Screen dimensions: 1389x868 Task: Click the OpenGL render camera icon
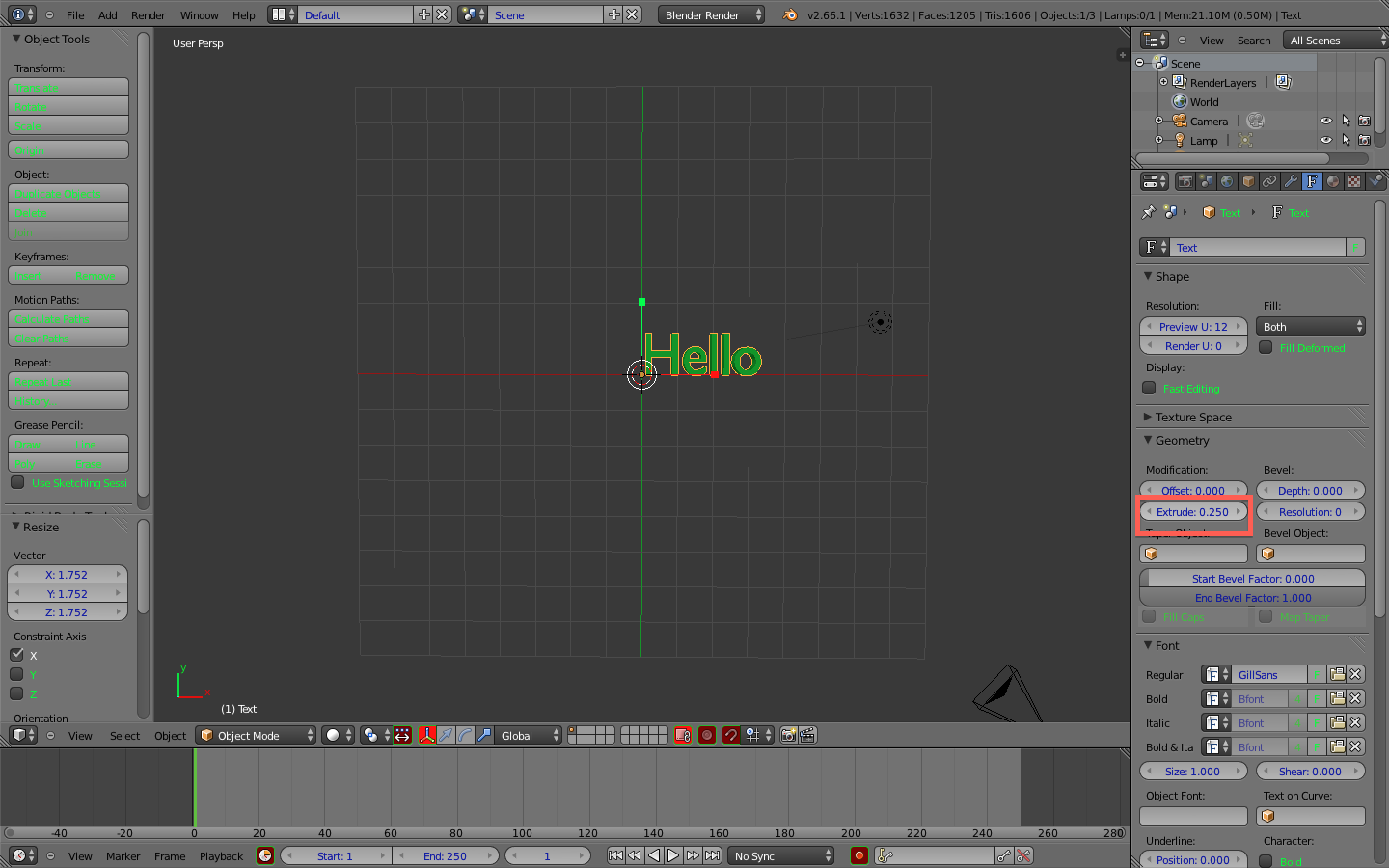788,735
